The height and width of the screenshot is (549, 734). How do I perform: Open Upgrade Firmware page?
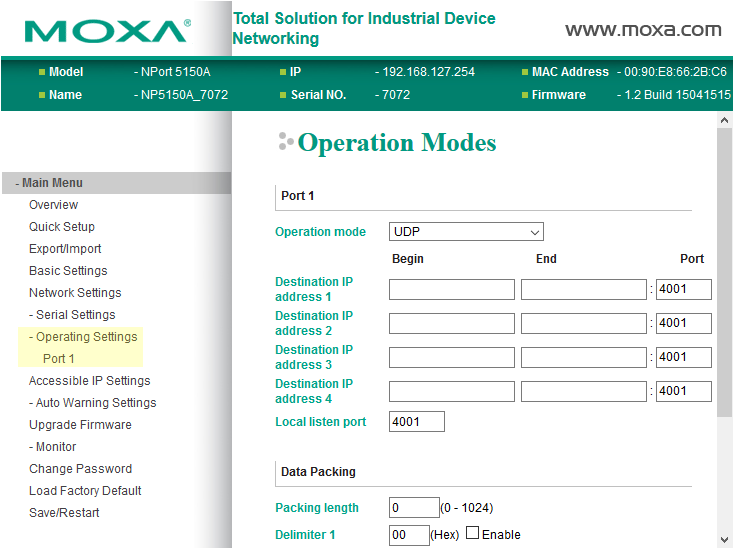(x=80, y=425)
